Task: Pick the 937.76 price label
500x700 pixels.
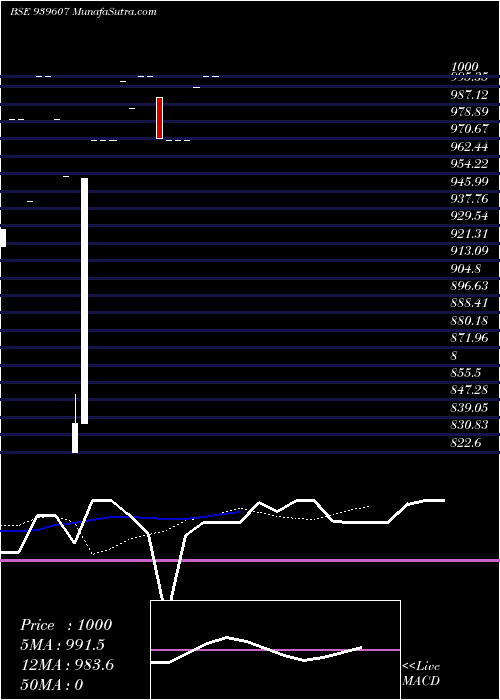Action: tap(469, 199)
